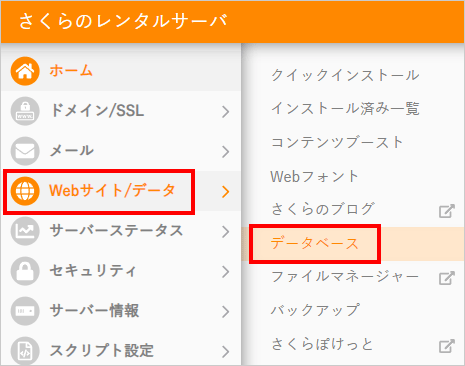The width and height of the screenshot is (465, 366).
Task: Open the Webフォント settings link
Action: [314, 176]
